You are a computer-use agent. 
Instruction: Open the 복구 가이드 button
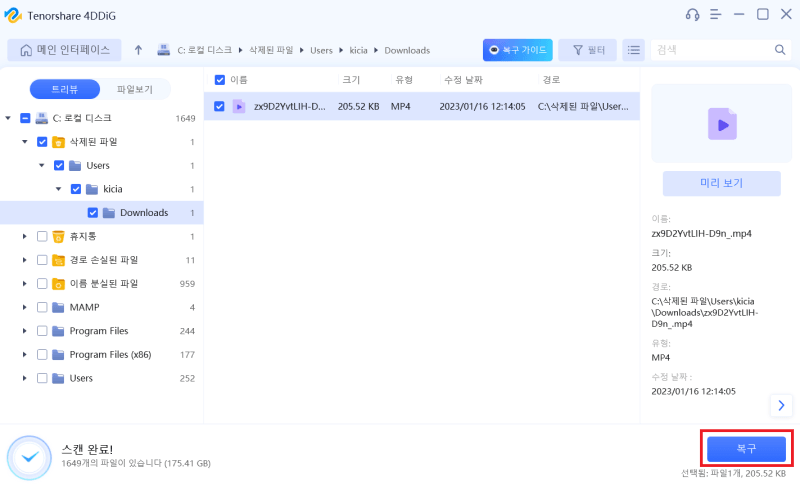click(x=517, y=50)
